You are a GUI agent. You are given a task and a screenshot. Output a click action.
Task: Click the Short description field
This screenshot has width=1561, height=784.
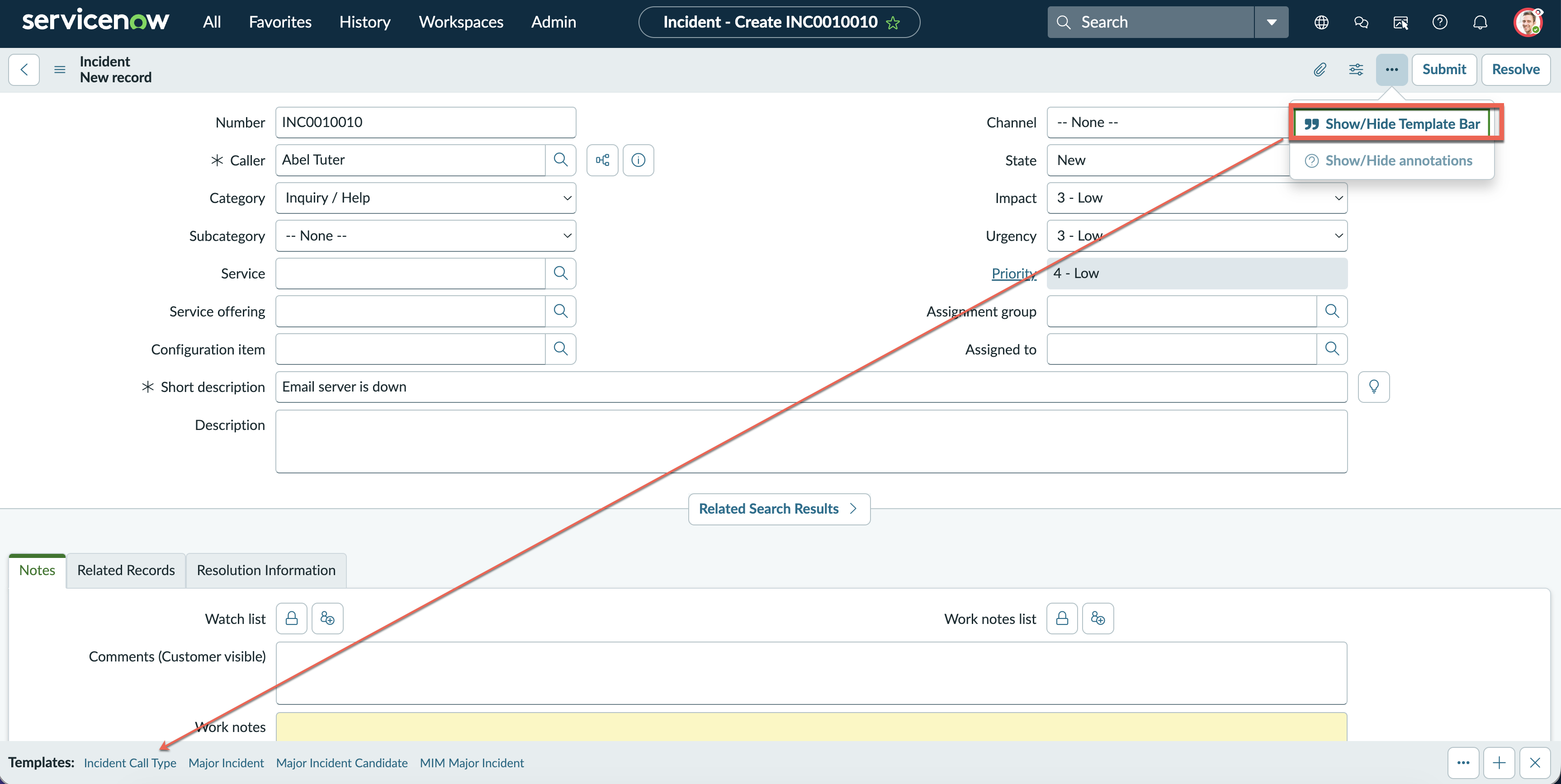(811, 387)
